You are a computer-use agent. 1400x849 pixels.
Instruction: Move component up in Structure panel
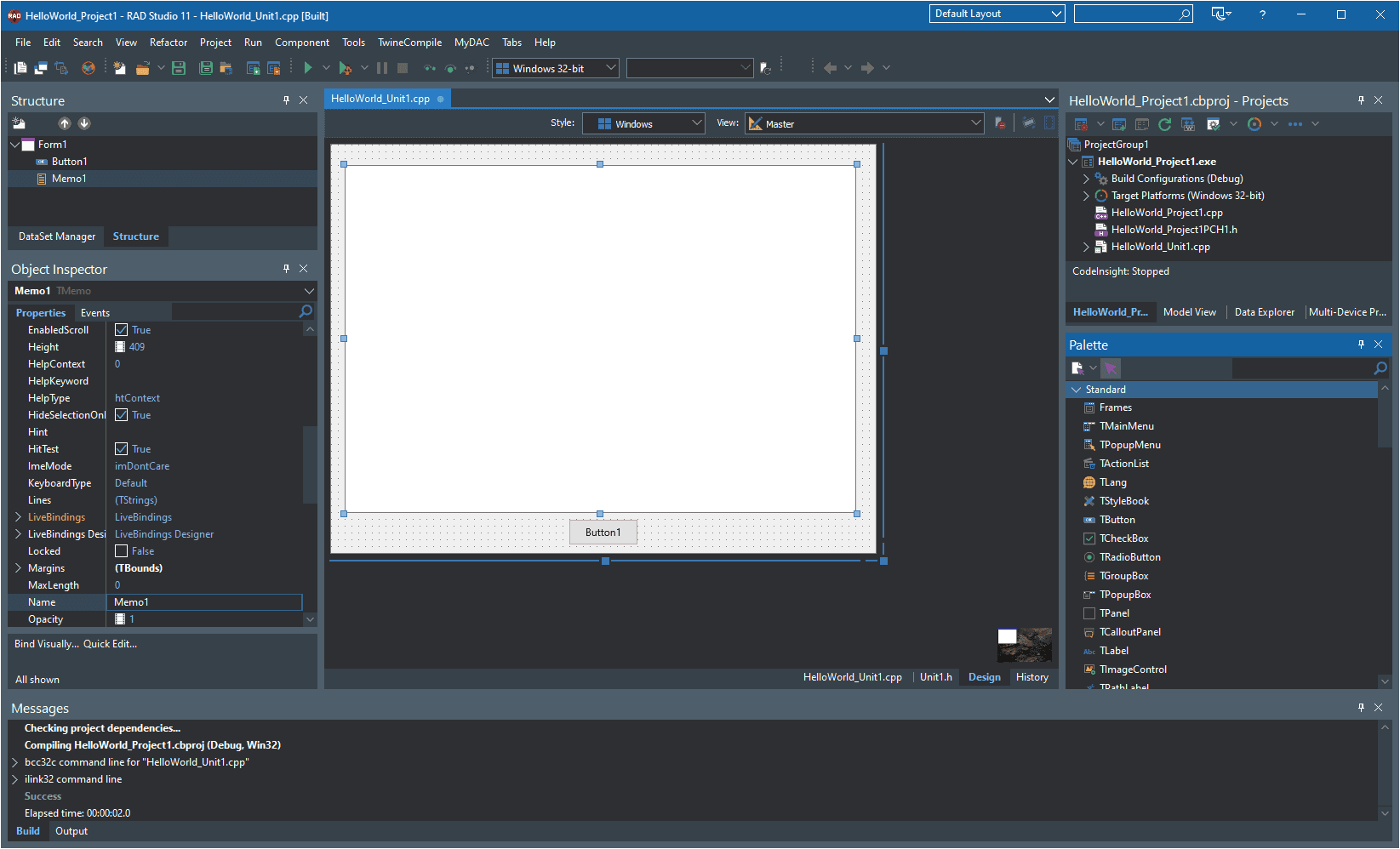click(65, 123)
